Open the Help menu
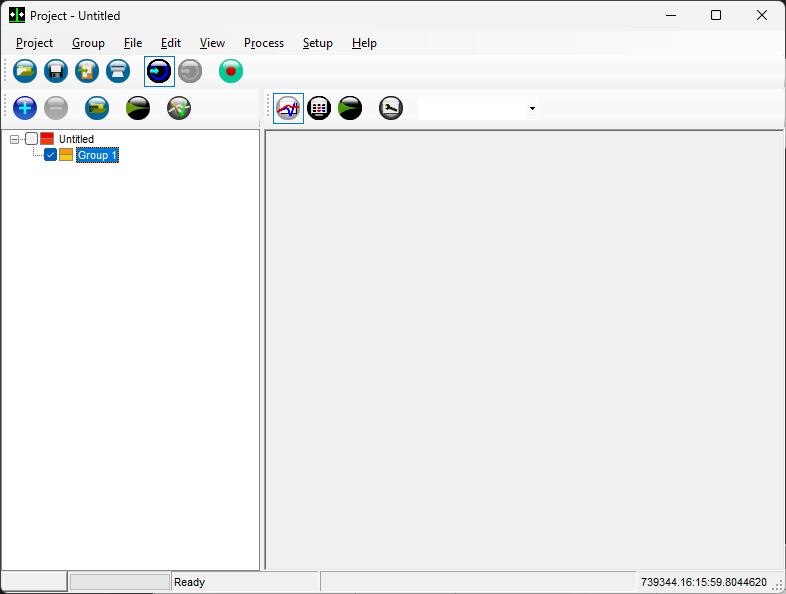The height and width of the screenshot is (594, 786). click(x=364, y=43)
